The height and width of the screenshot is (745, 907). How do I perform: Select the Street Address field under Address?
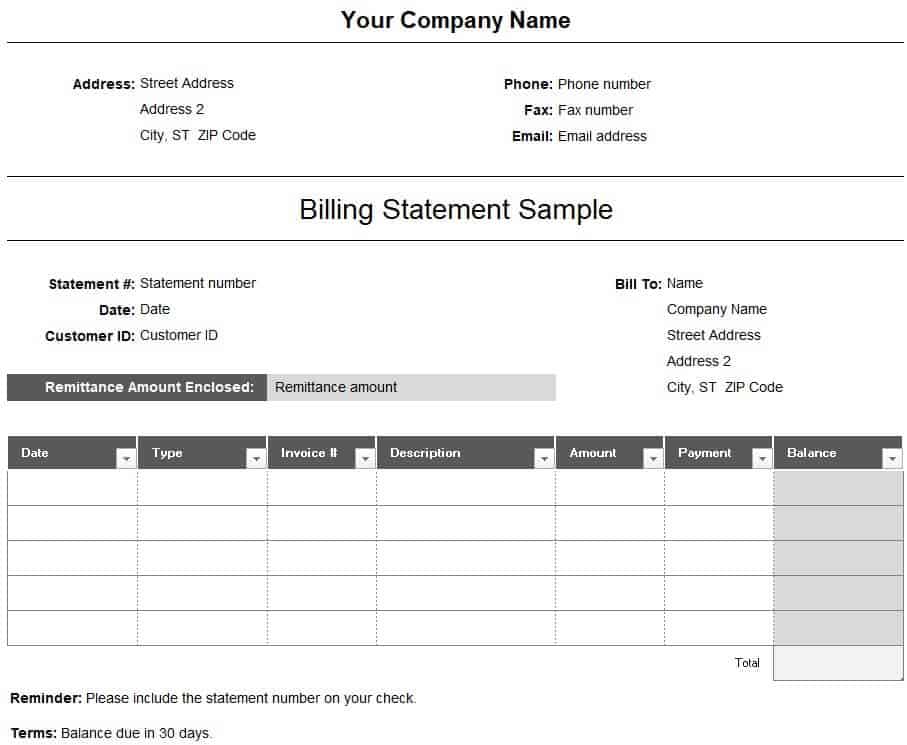[x=187, y=84]
